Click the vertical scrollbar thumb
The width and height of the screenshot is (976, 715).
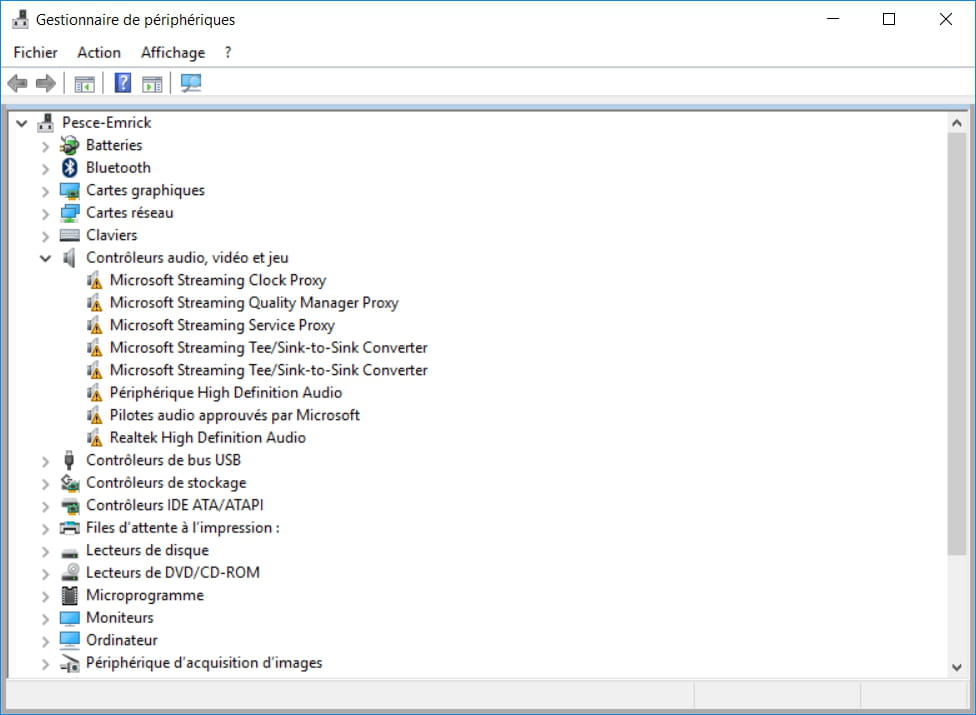(957, 343)
